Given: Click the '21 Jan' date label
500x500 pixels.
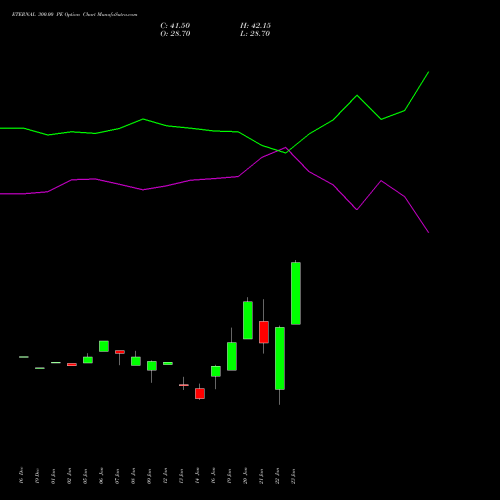Looking at the screenshot, I should click(x=261, y=475).
